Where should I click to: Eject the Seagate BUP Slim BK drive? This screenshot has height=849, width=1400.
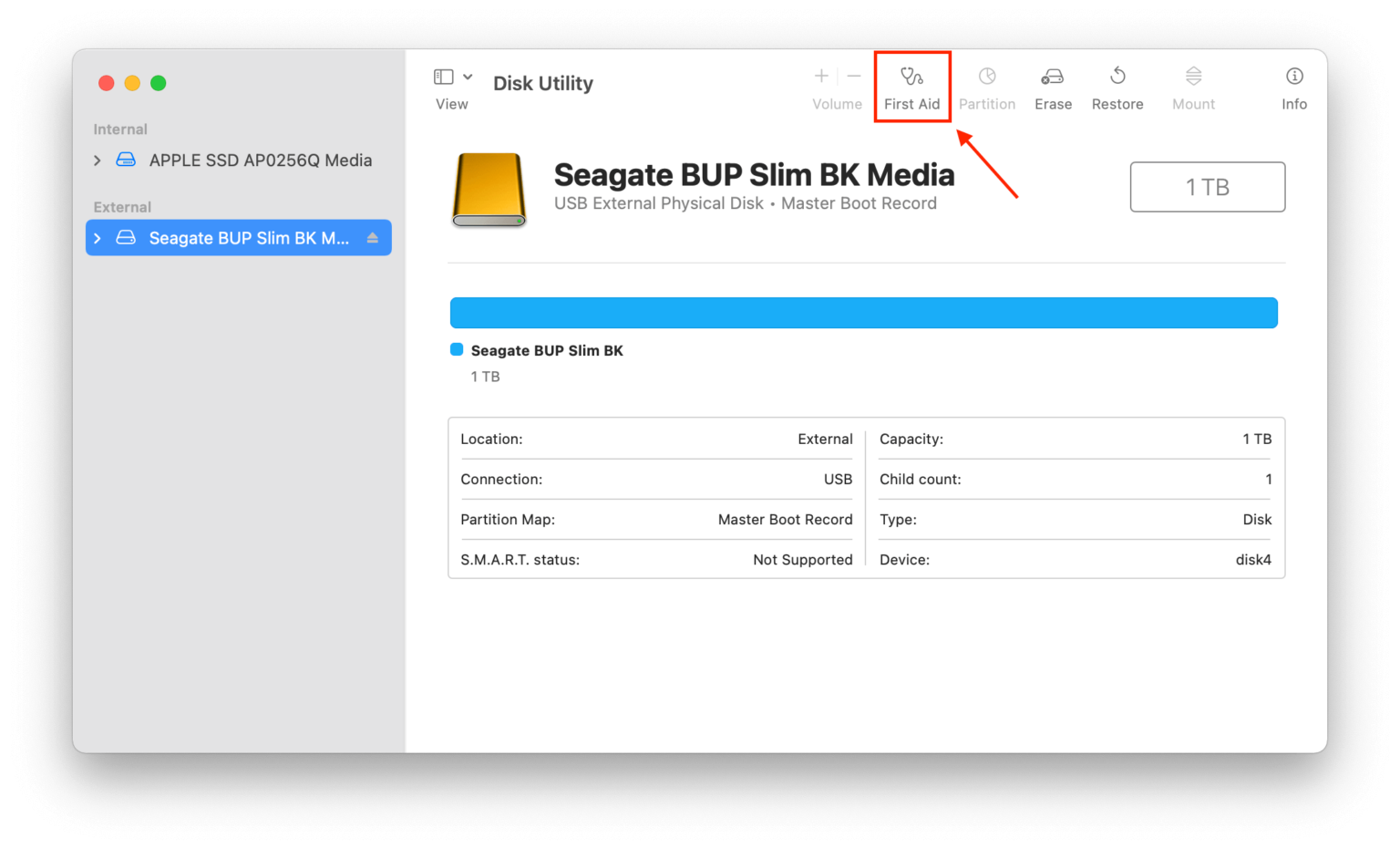click(372, 237)
